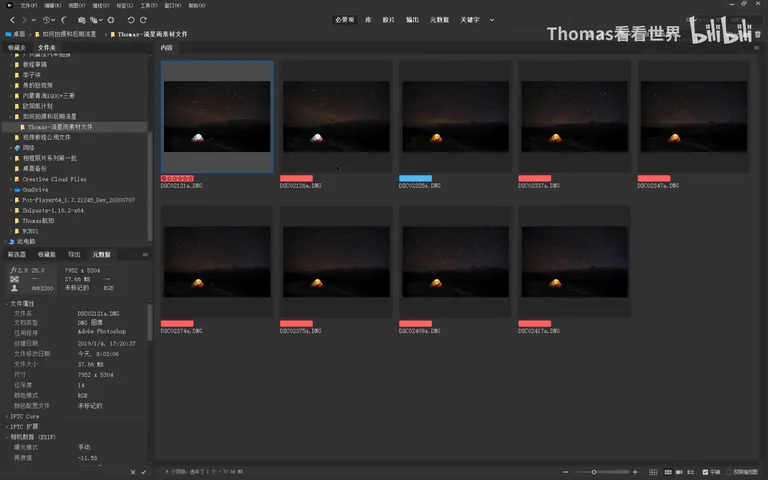This screenshot has height=480, width=768.
Task: Switch to the 筛选器 tab
Action: [17, 255]
